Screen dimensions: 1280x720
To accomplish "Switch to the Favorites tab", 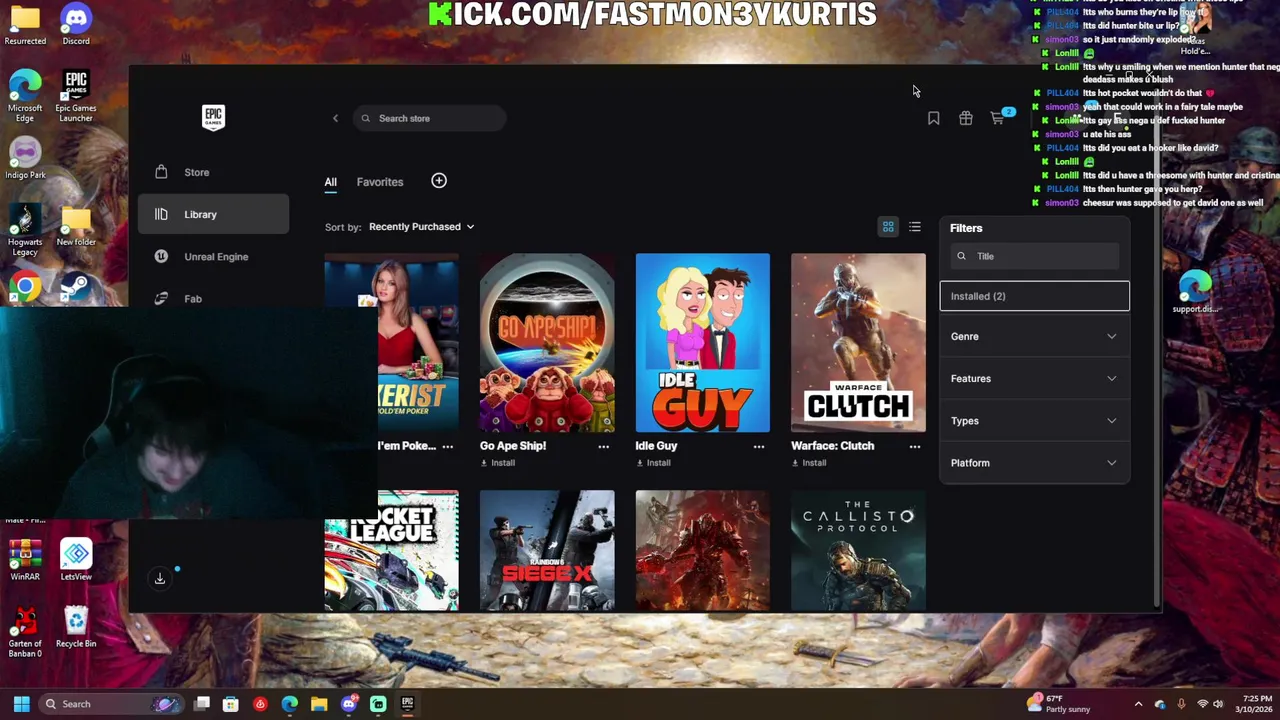I will point(380,182).
